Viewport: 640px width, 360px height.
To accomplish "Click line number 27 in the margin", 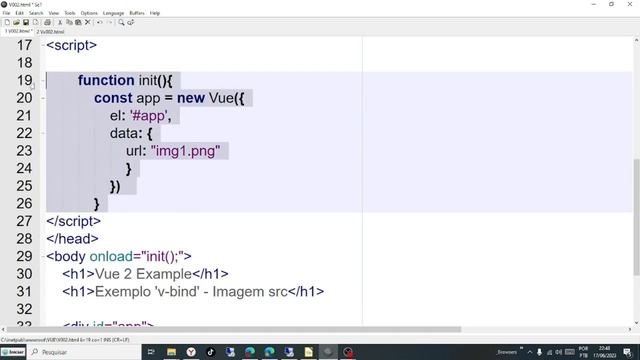I will point(24,221).
